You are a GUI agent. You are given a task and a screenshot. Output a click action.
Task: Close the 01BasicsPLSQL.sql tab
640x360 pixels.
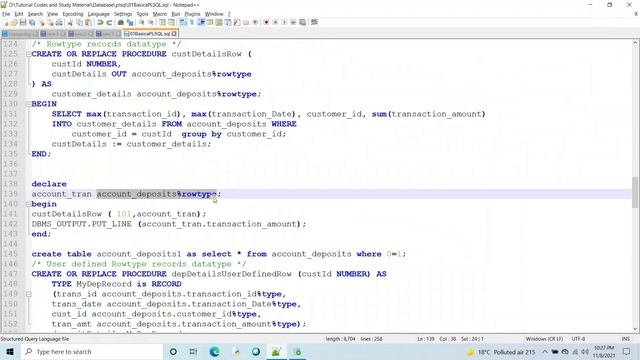tap(174, 34)
